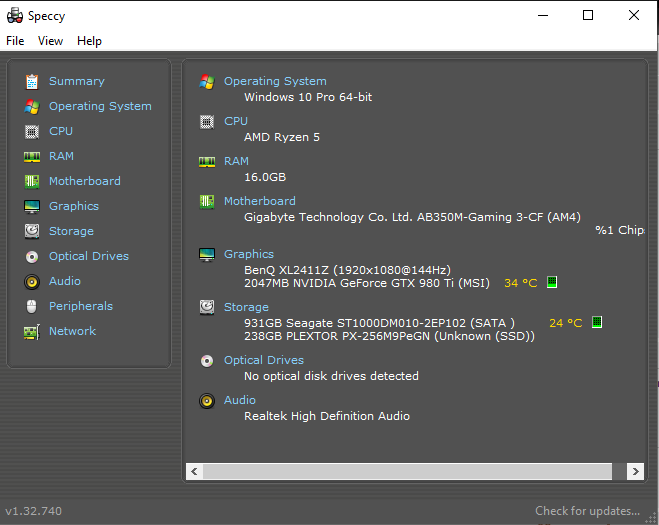Open Peripherals via the mouse icon
Screen dimensions: 659x525
tap(32, 306)
